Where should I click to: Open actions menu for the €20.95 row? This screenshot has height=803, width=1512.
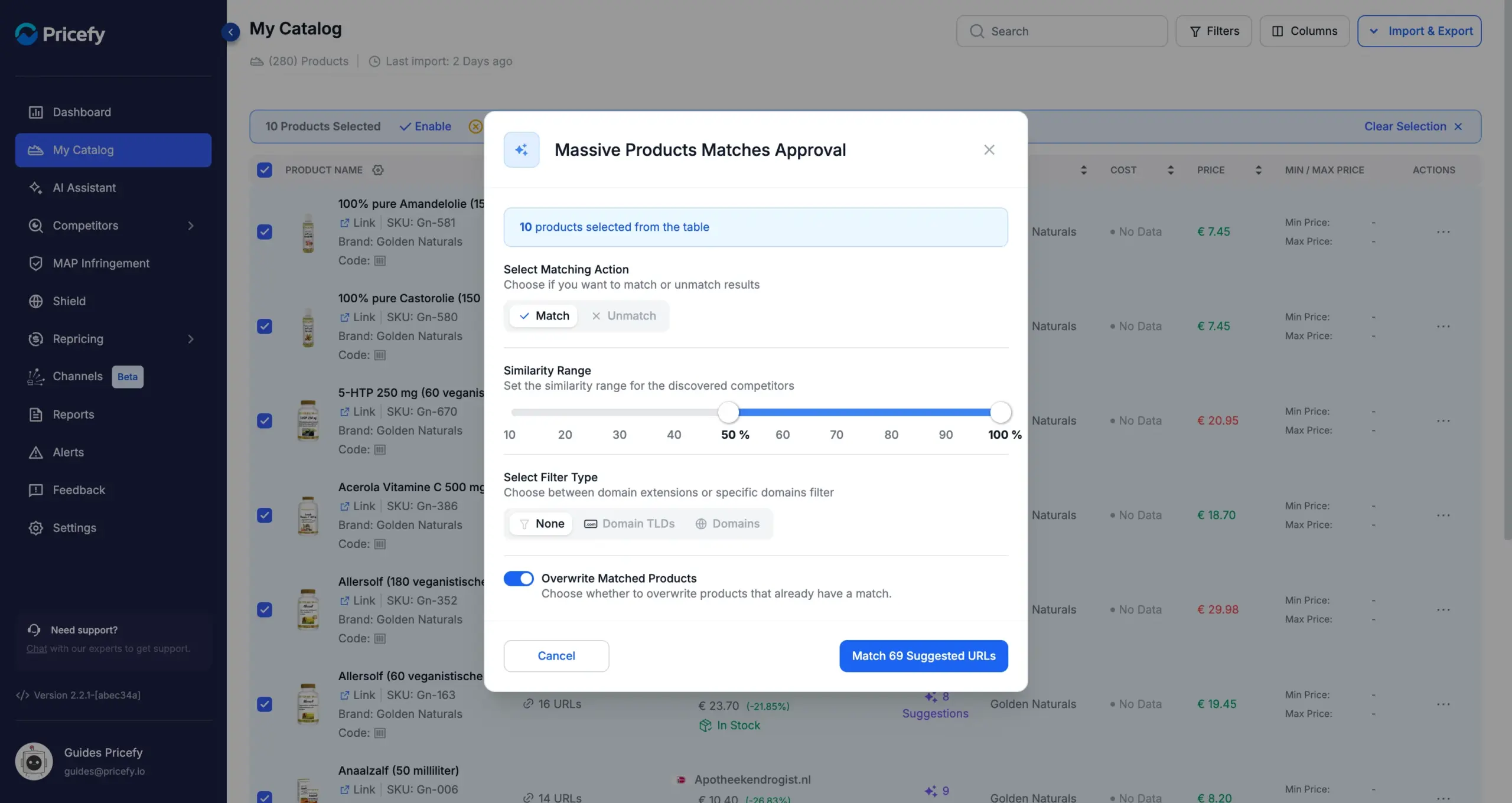tap(1443, 421)
